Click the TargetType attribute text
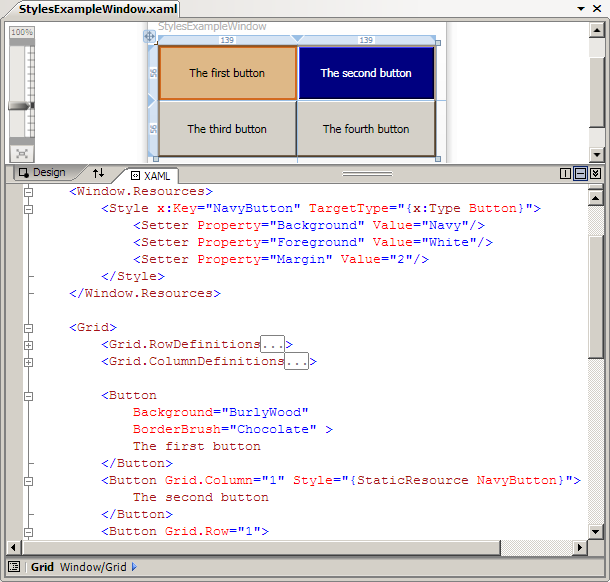The width and height of the screenshot is (610, 582). coord(421,209)
